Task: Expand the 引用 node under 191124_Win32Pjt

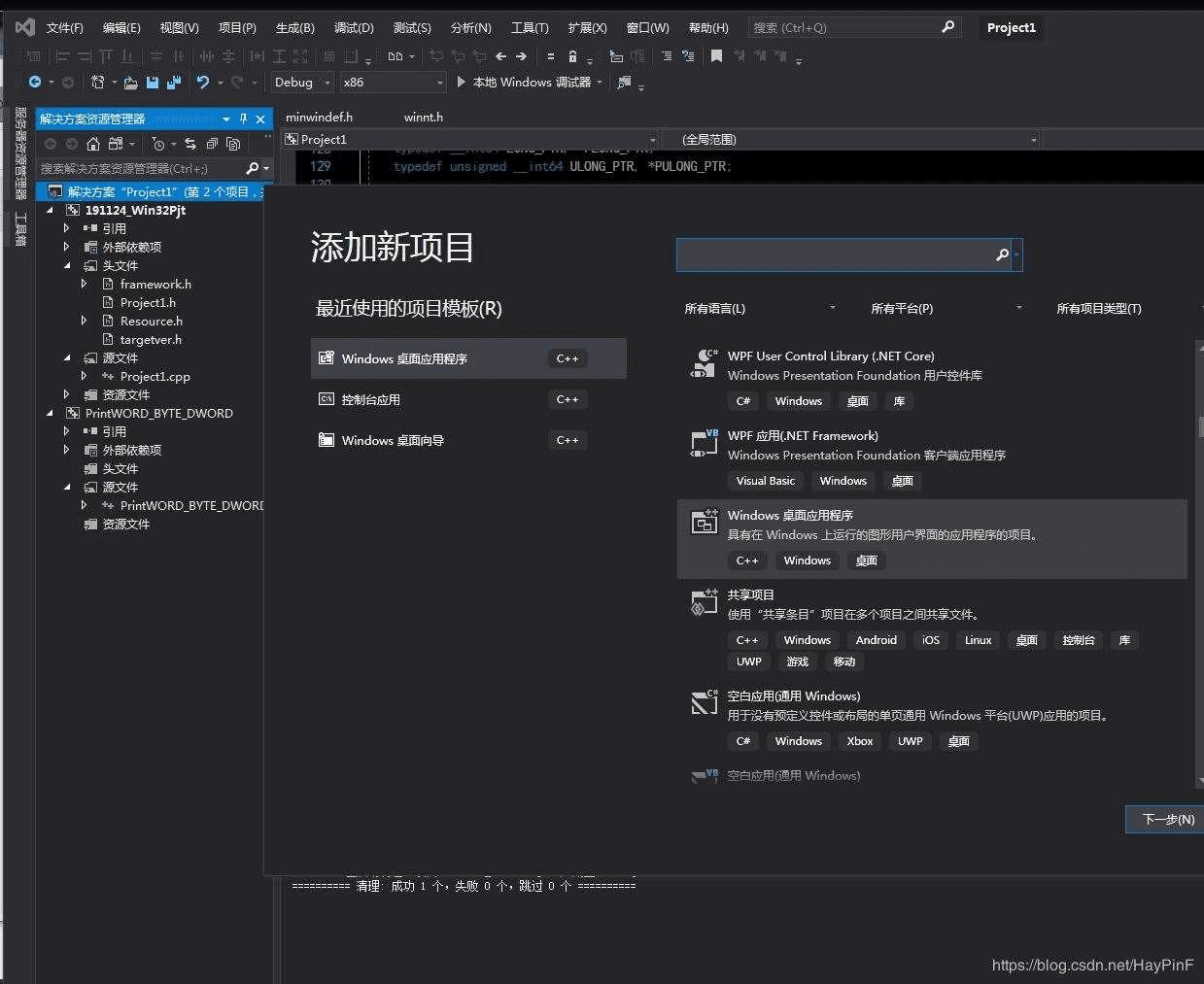Action: (66, 228)
